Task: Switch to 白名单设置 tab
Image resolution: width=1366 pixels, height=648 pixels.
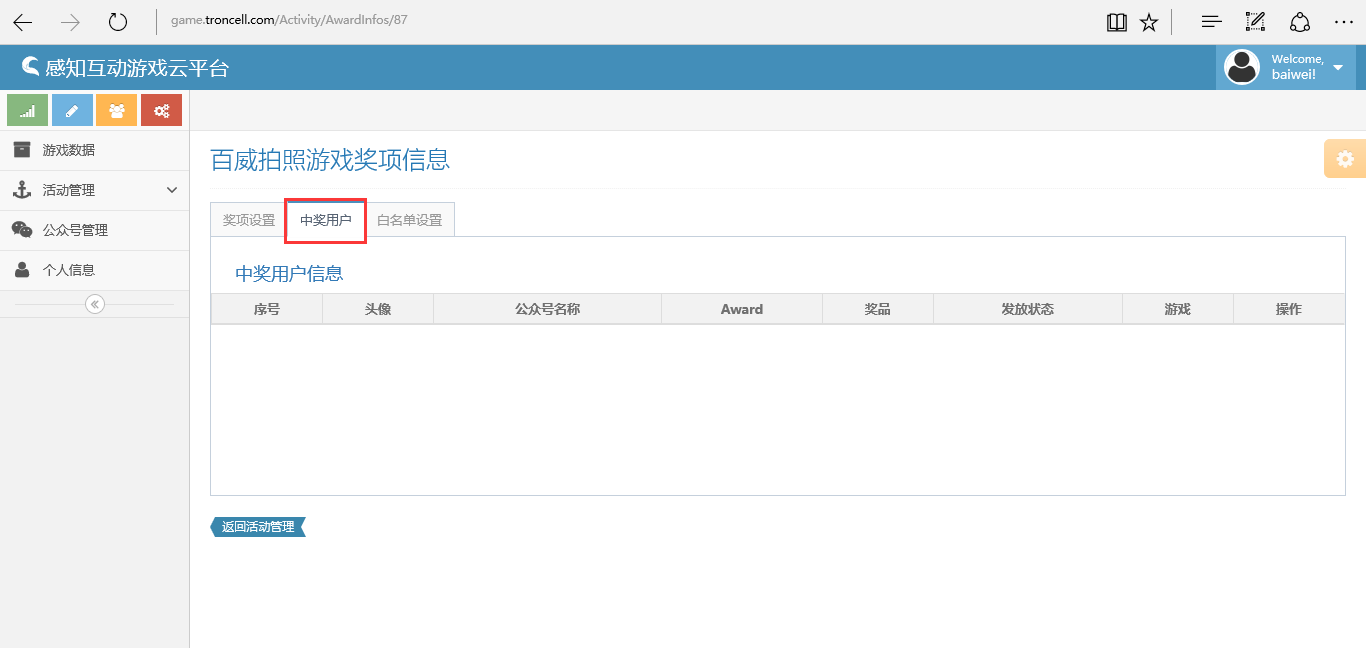Action: (x=410, y=220)
